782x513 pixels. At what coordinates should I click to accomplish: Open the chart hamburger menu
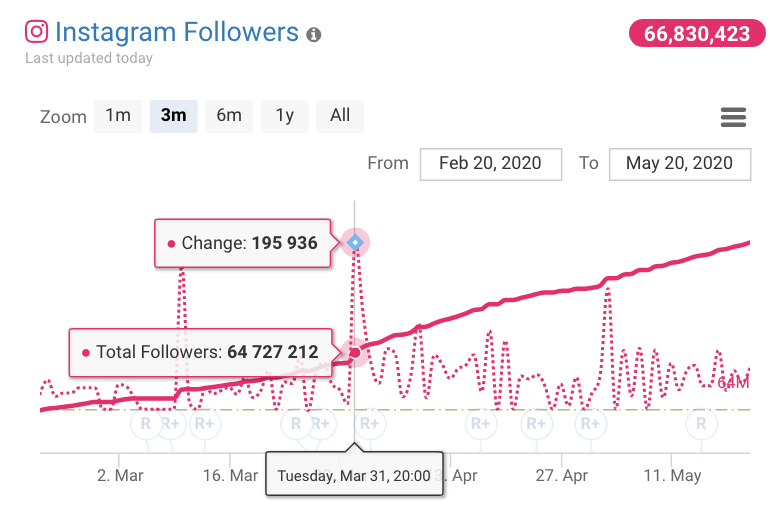tap(733, 117)
